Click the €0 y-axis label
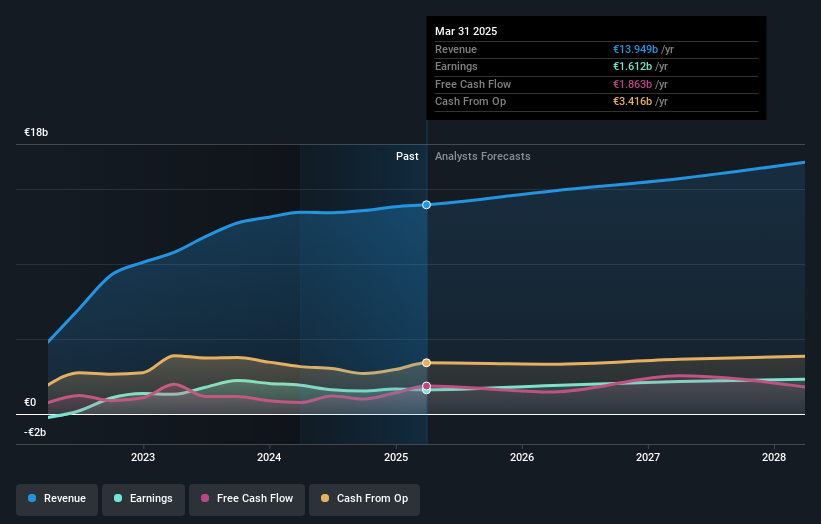The height and width of the screenshot is (524, 821). click(x=30, y=403)
